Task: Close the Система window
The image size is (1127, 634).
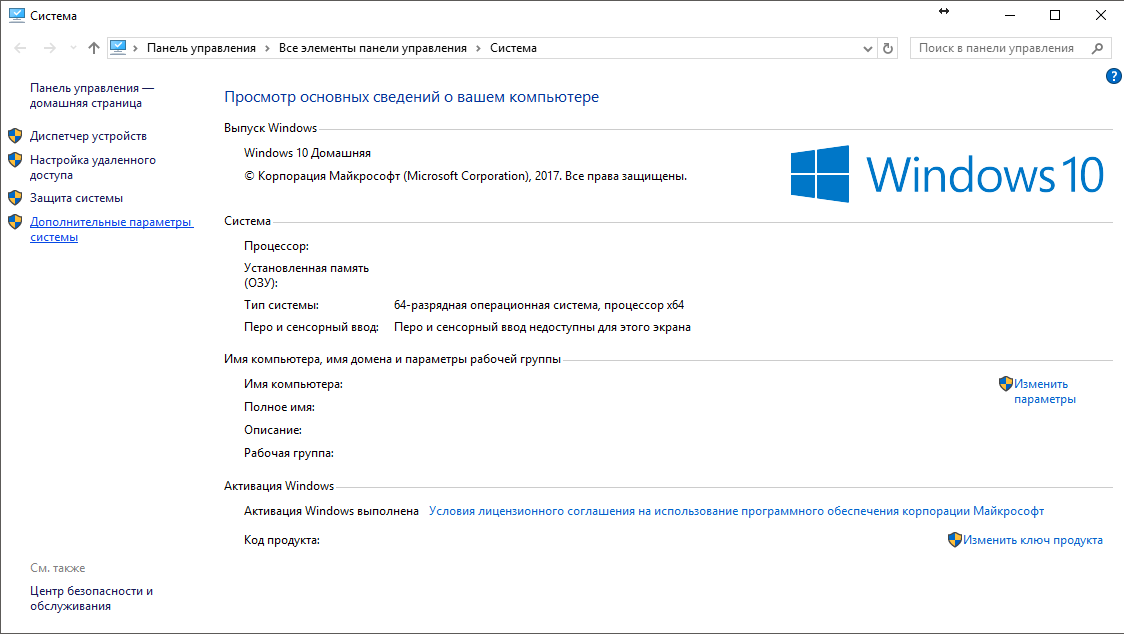Action: 1100,15
